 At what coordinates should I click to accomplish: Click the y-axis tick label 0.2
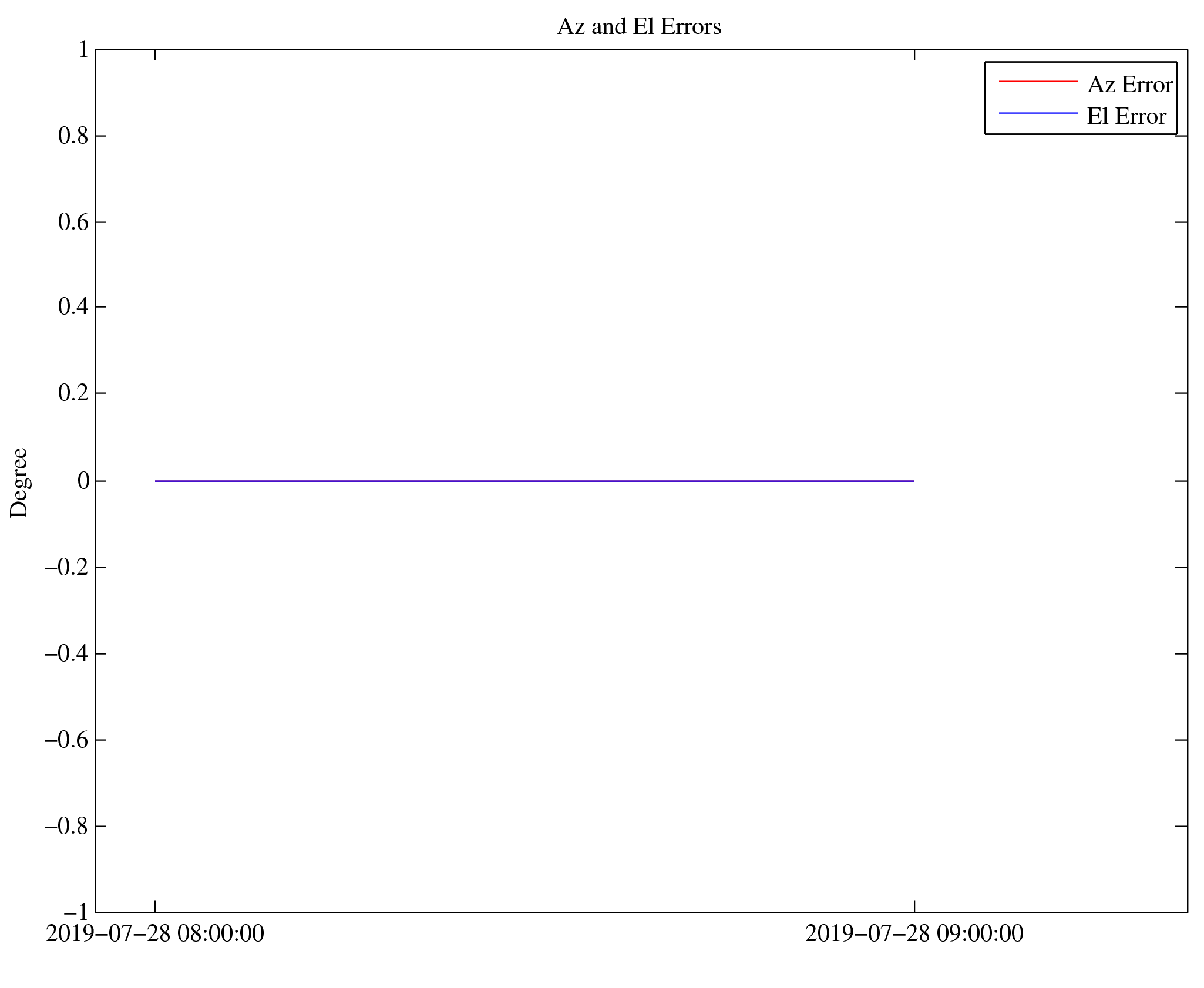coord(73,393)
